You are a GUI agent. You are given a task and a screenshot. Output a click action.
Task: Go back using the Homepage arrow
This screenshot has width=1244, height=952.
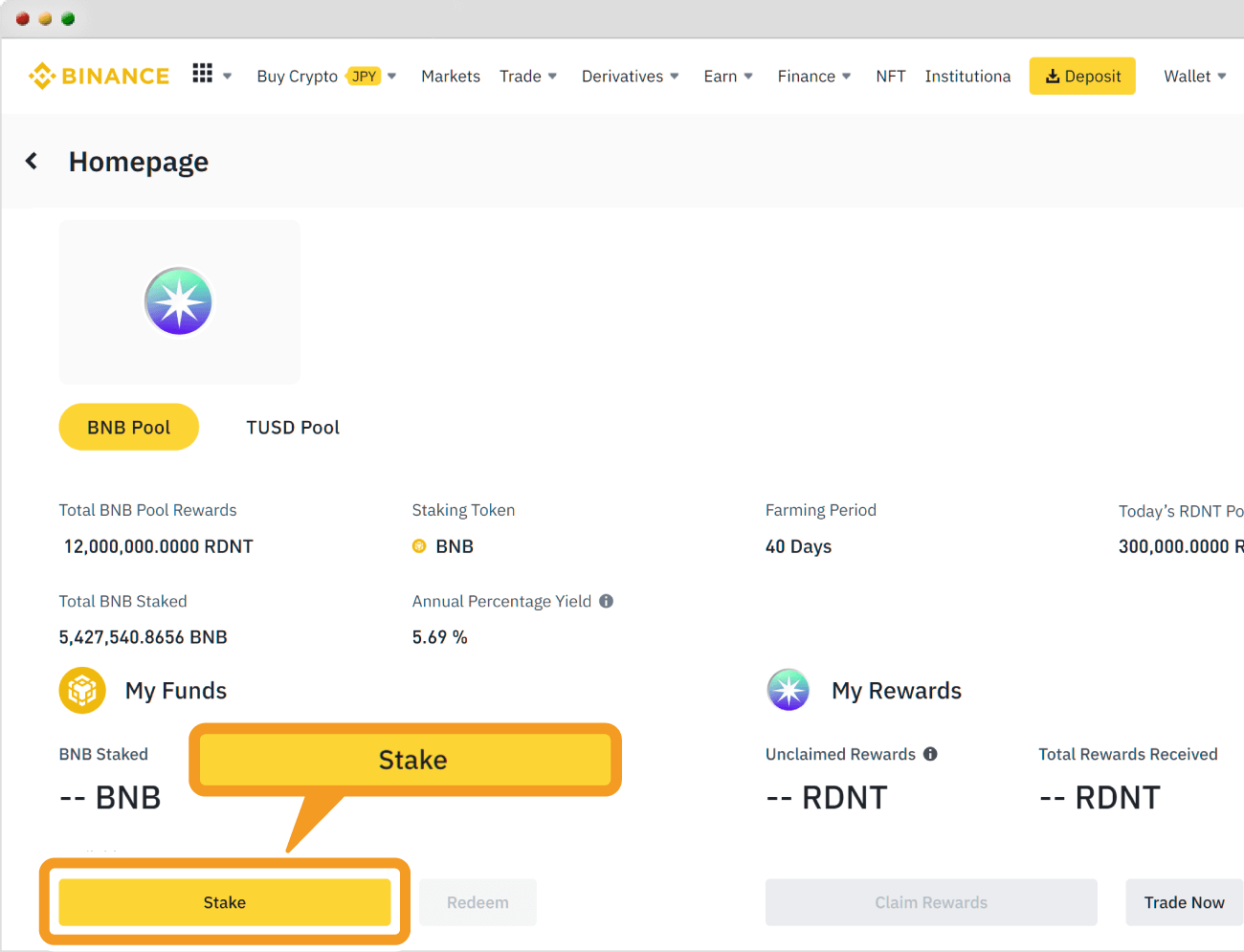32,161
